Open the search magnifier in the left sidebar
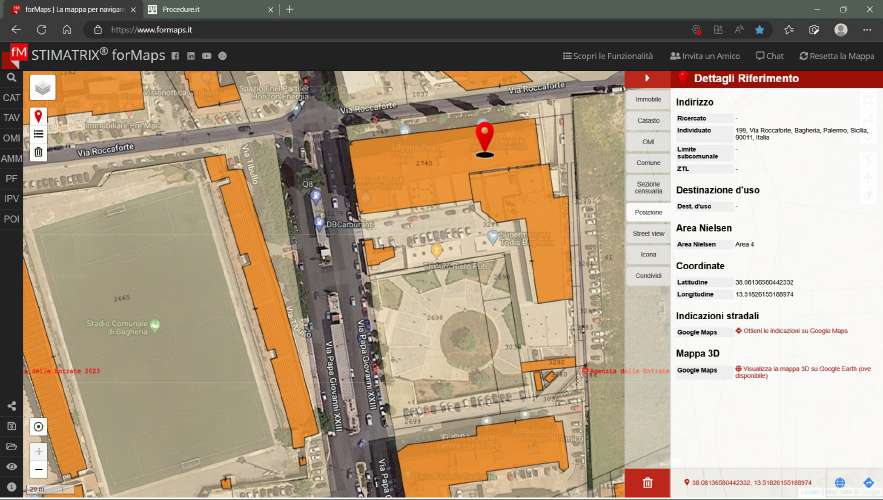 (11, 77)
